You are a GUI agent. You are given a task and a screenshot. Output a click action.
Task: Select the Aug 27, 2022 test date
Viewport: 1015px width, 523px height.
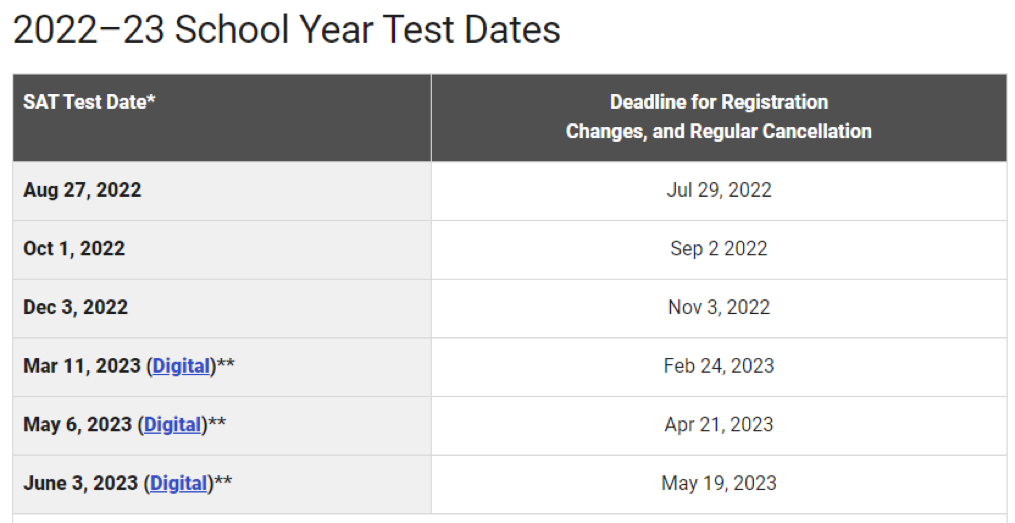pos(82,190)
